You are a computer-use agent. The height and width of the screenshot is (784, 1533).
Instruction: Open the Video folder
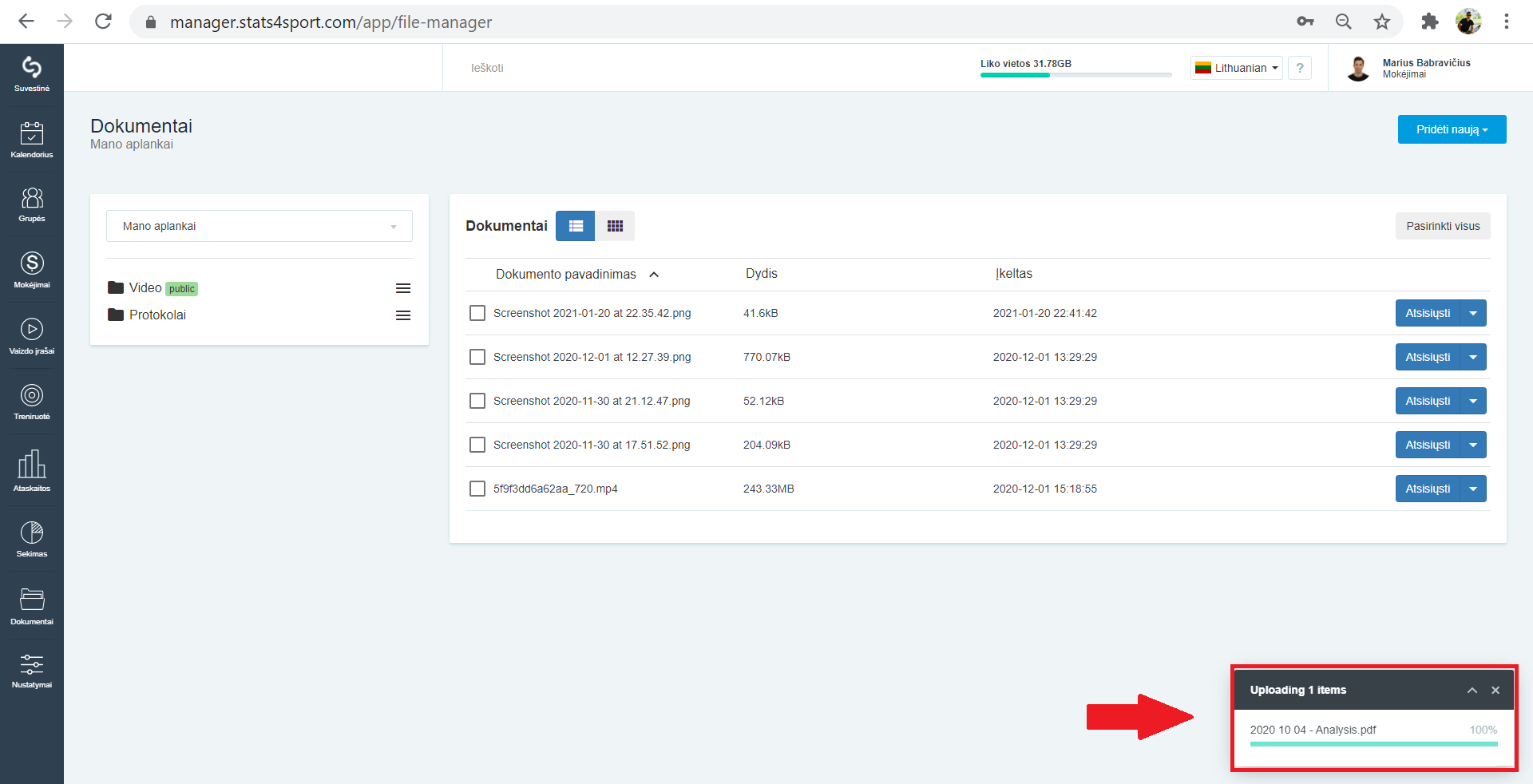pos(145,288)
